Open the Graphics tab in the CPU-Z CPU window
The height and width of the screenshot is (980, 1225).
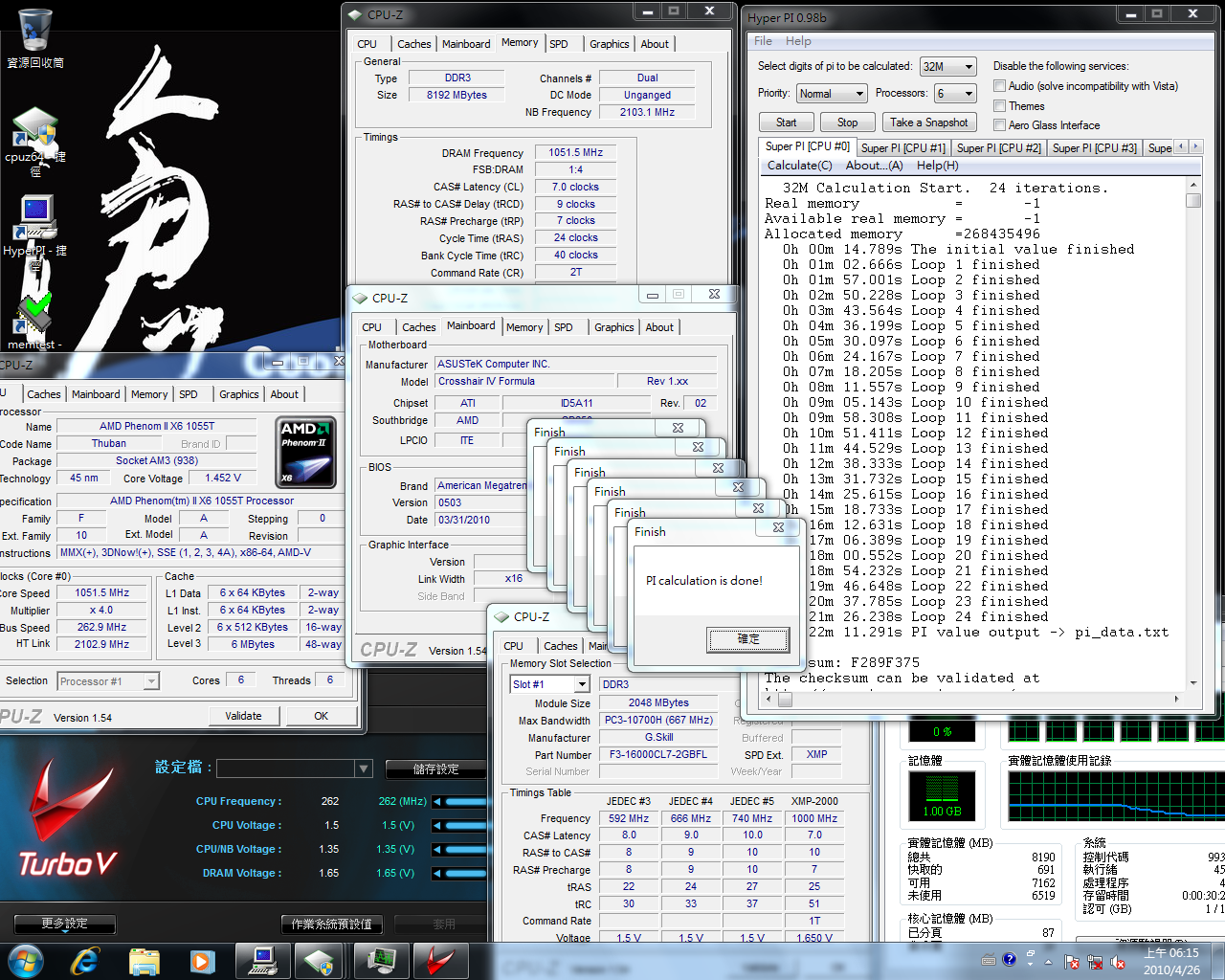[x=238, y=394]
